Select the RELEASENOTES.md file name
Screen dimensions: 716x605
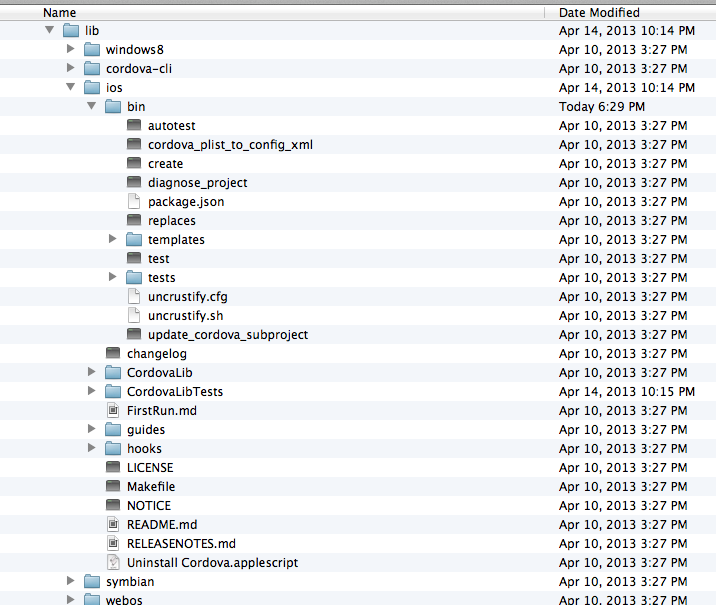(x=181, y=544)
